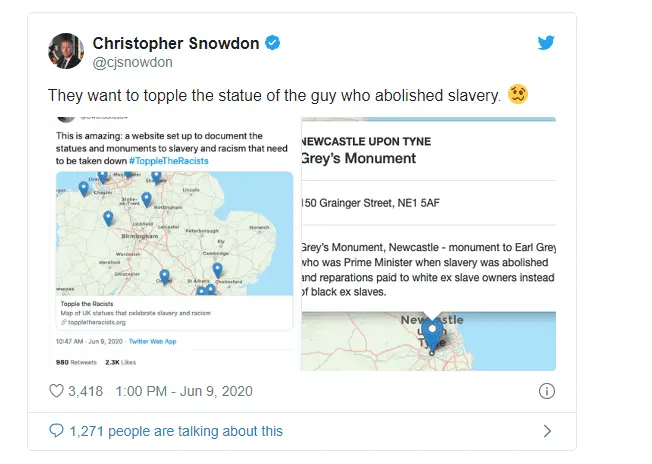The height and width of the screenshot is (464, 652).
Task: Open "1,271 people are talking about this"
Action: tap(176, 431)
